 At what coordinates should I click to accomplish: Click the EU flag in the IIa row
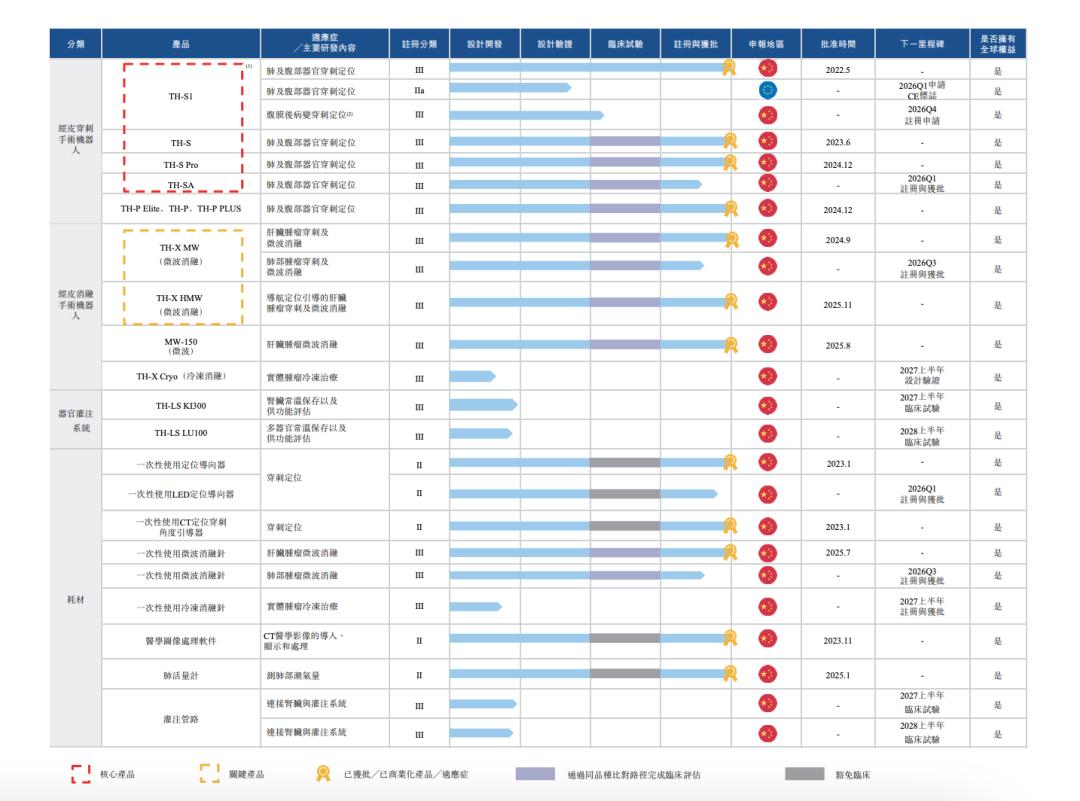[x=767, y=90]
